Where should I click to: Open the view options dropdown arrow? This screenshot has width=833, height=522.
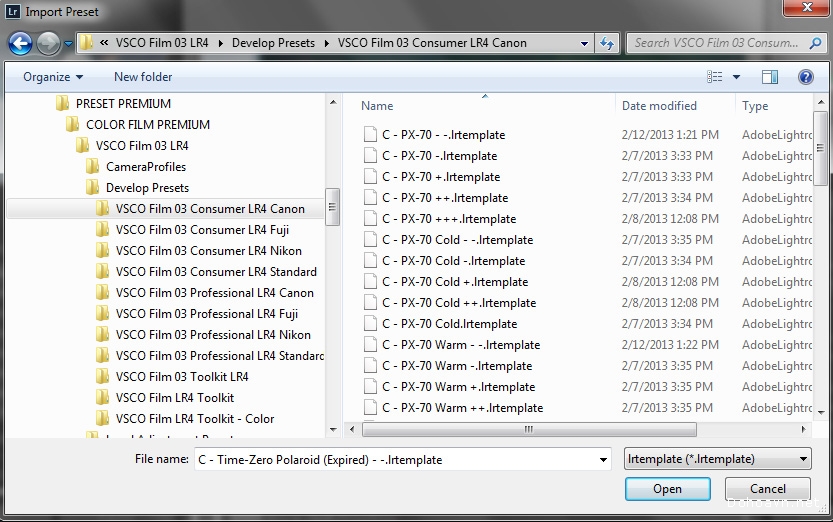736,77
